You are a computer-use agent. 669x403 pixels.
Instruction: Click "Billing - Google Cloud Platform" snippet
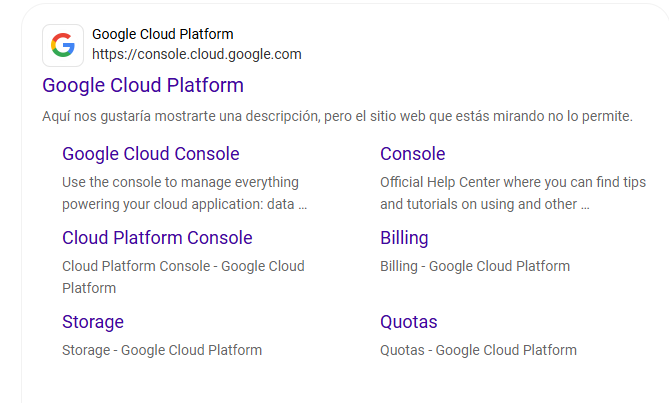(475, 267)
